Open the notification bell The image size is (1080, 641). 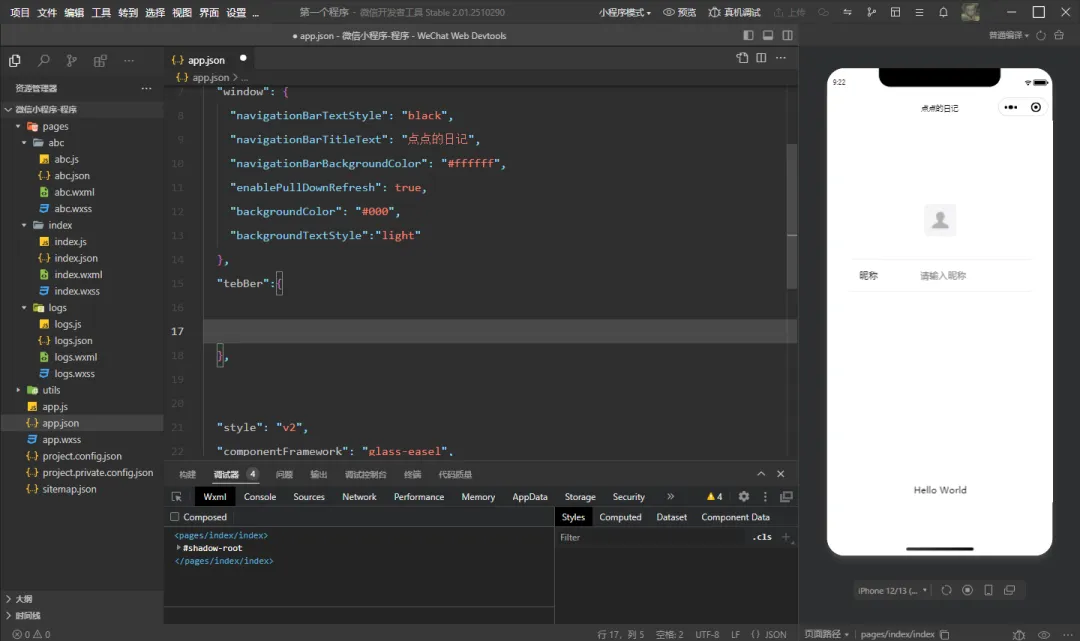944,12
